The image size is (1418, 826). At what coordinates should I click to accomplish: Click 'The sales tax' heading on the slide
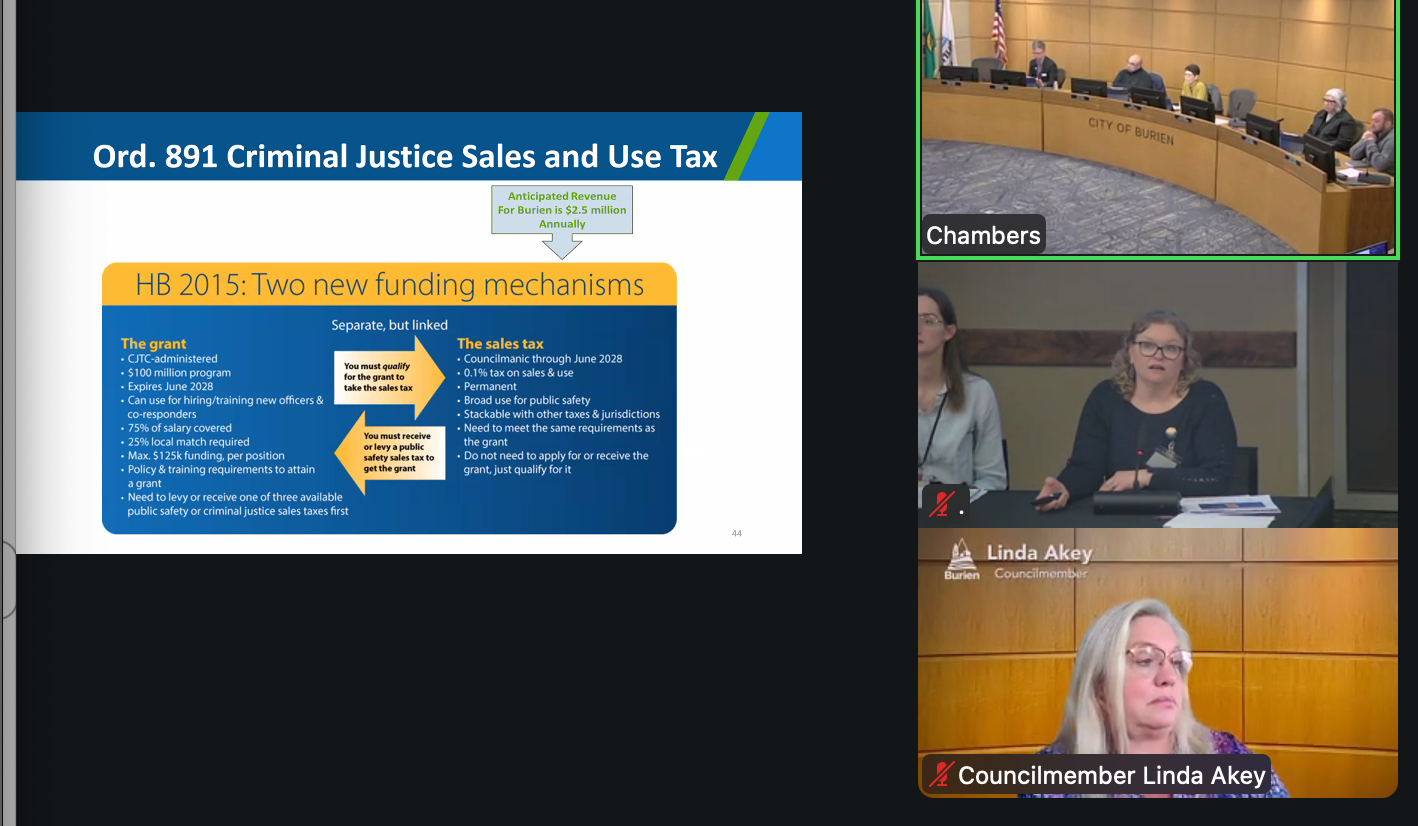pos(500,344)
